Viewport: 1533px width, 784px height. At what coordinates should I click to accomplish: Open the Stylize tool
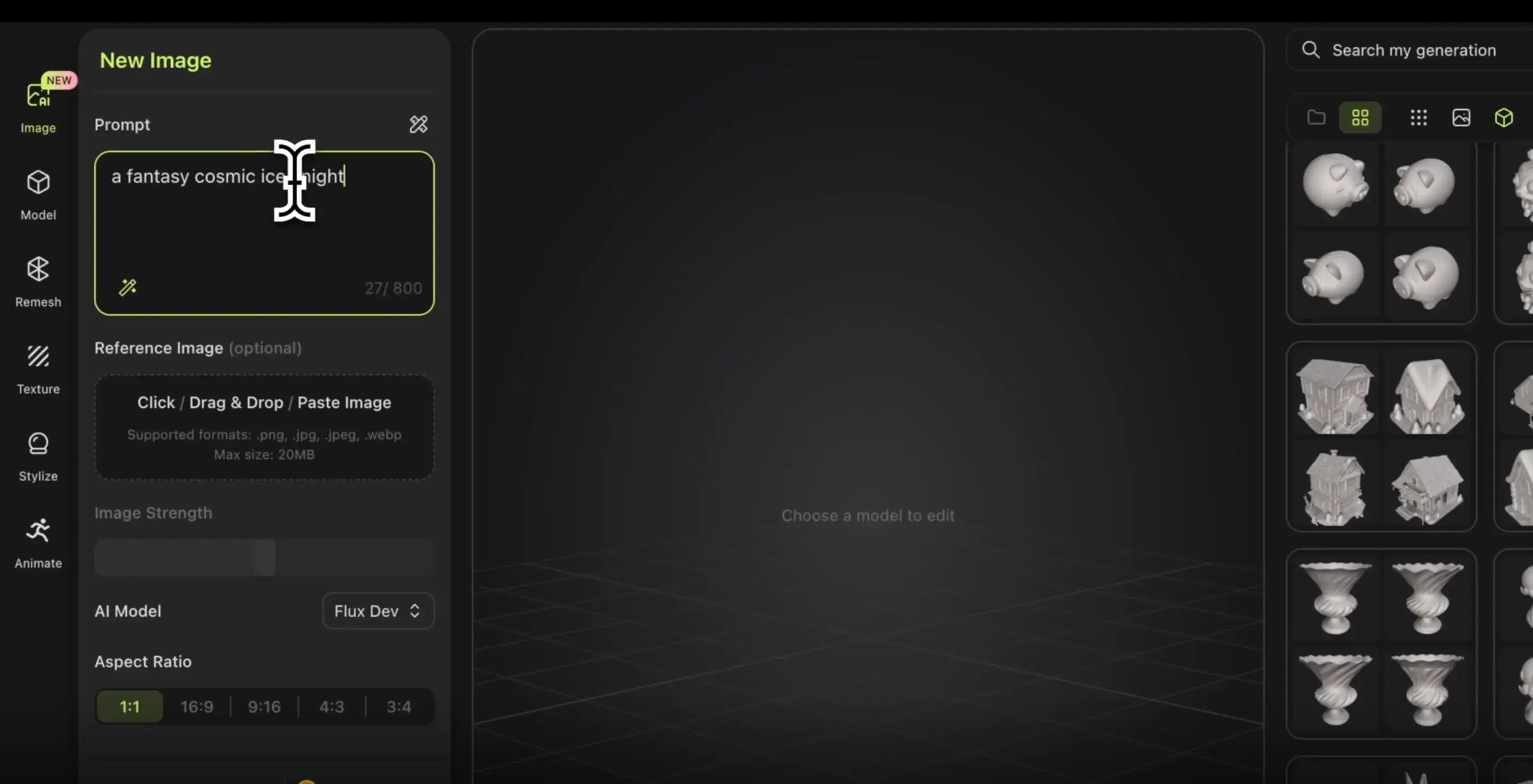click(38, 456)
